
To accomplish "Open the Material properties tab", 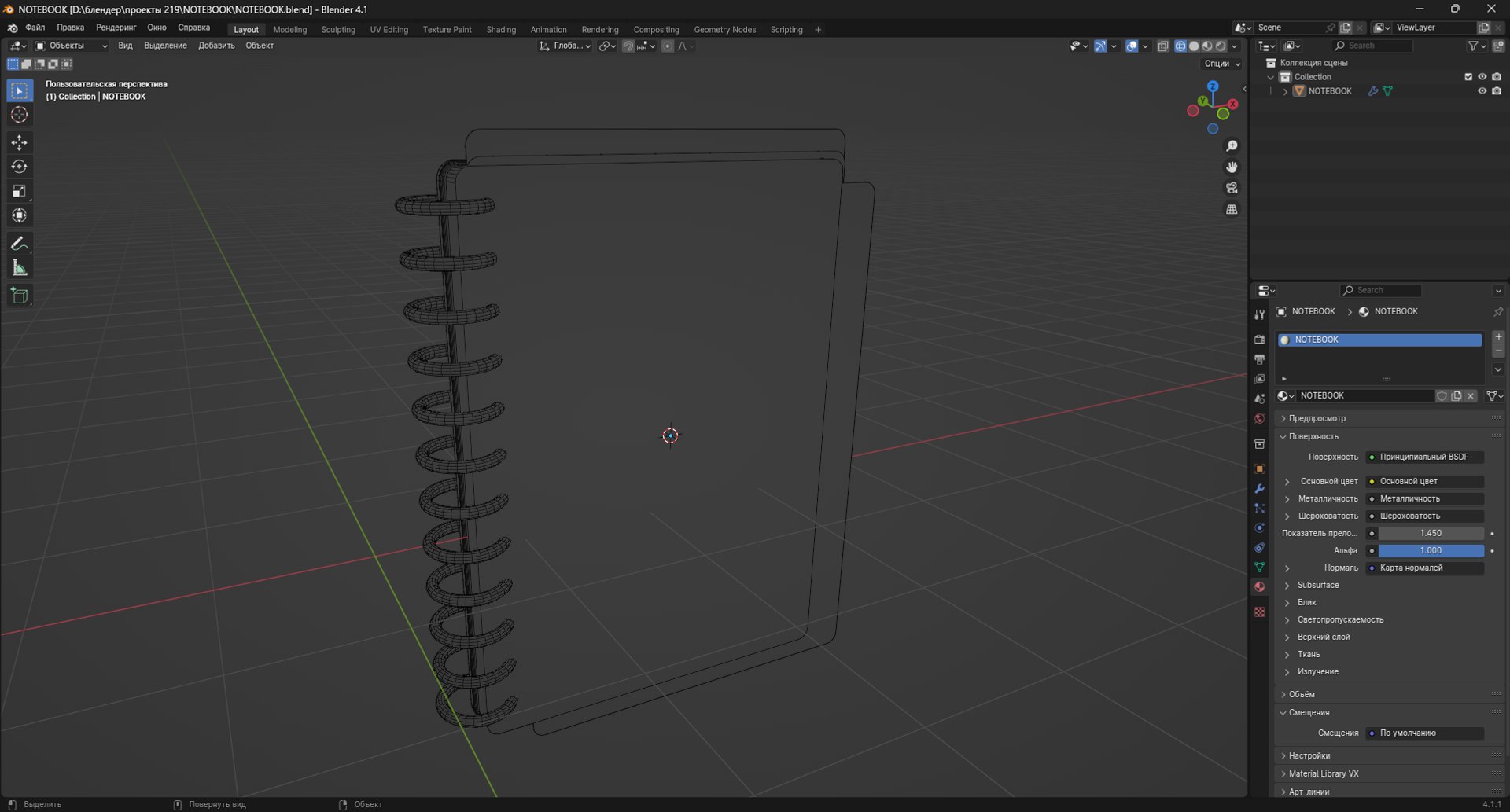I will tap(1260, 587).
